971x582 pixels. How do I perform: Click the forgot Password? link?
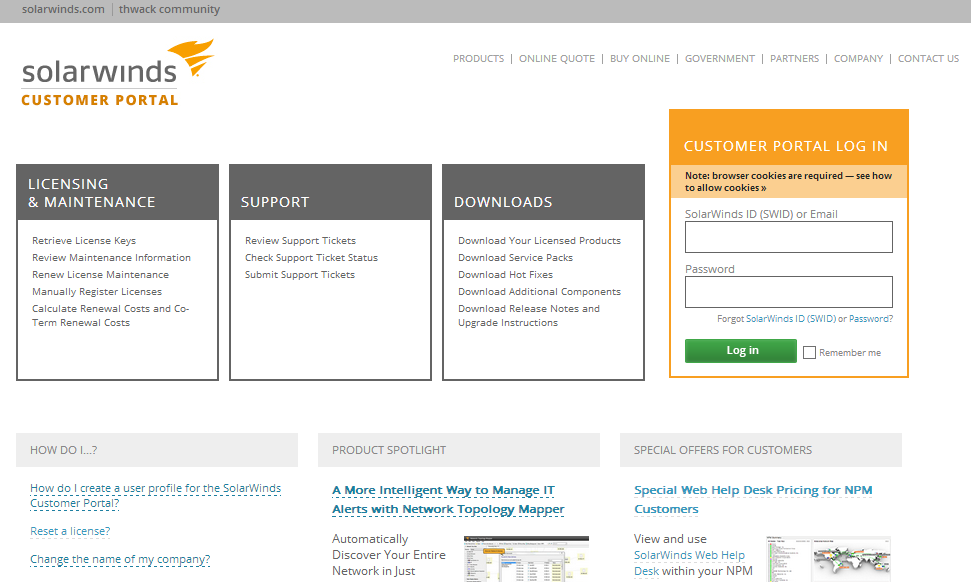coord(871,318)
